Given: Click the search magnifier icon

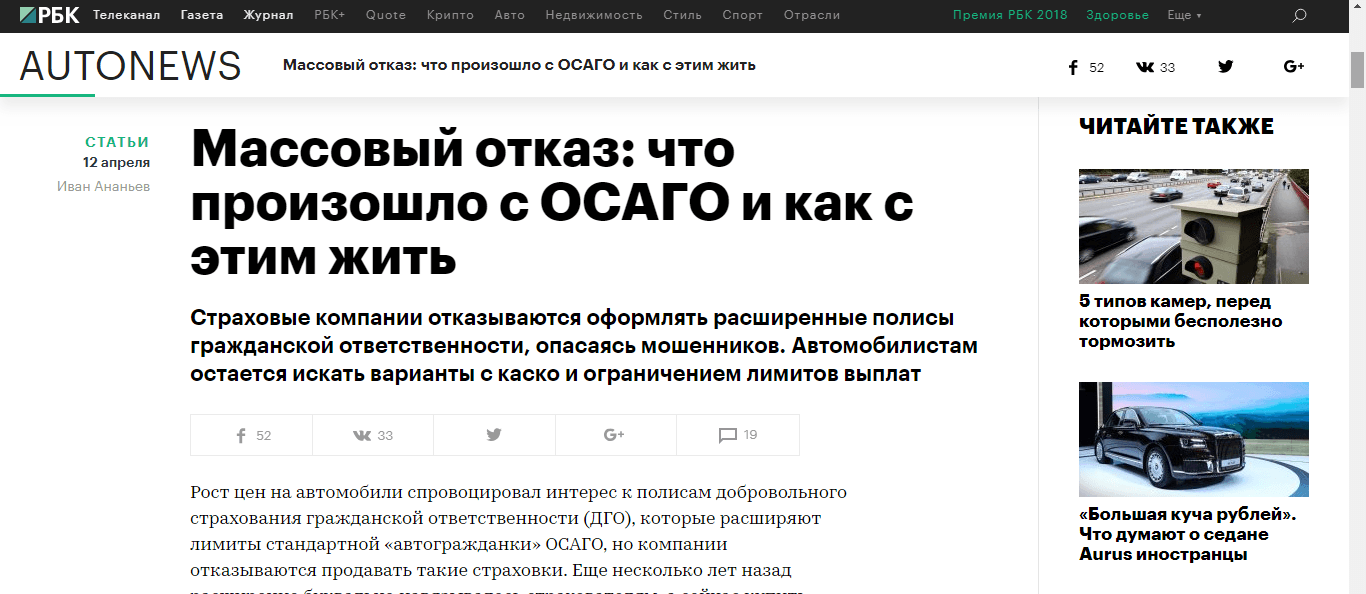Looking at the screenshot, I should tap(1299, 16).
